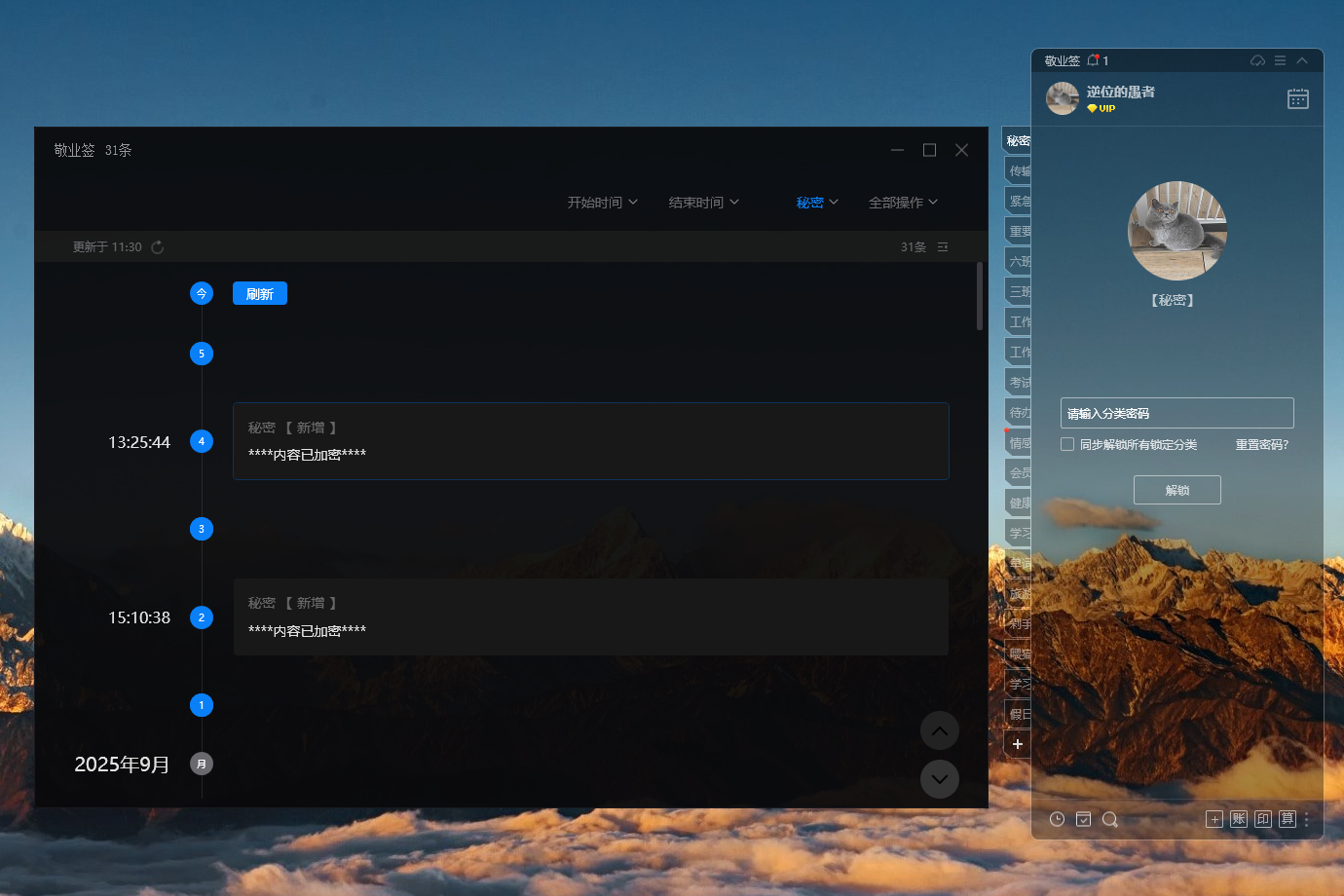Click the bottom plus new-note icon
Viewport: 1344px width, 896px height.
click(1214, 819)
